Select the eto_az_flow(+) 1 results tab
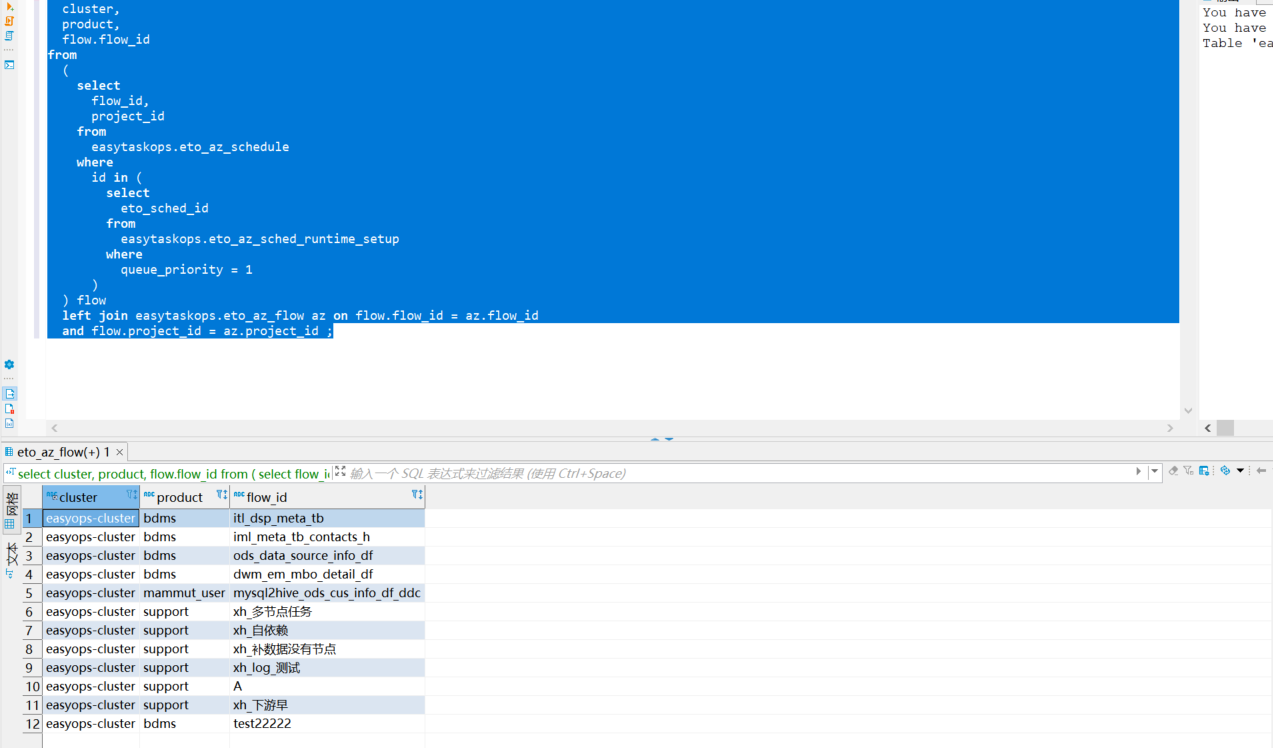 pyautogui.click(x=62, y=451)
